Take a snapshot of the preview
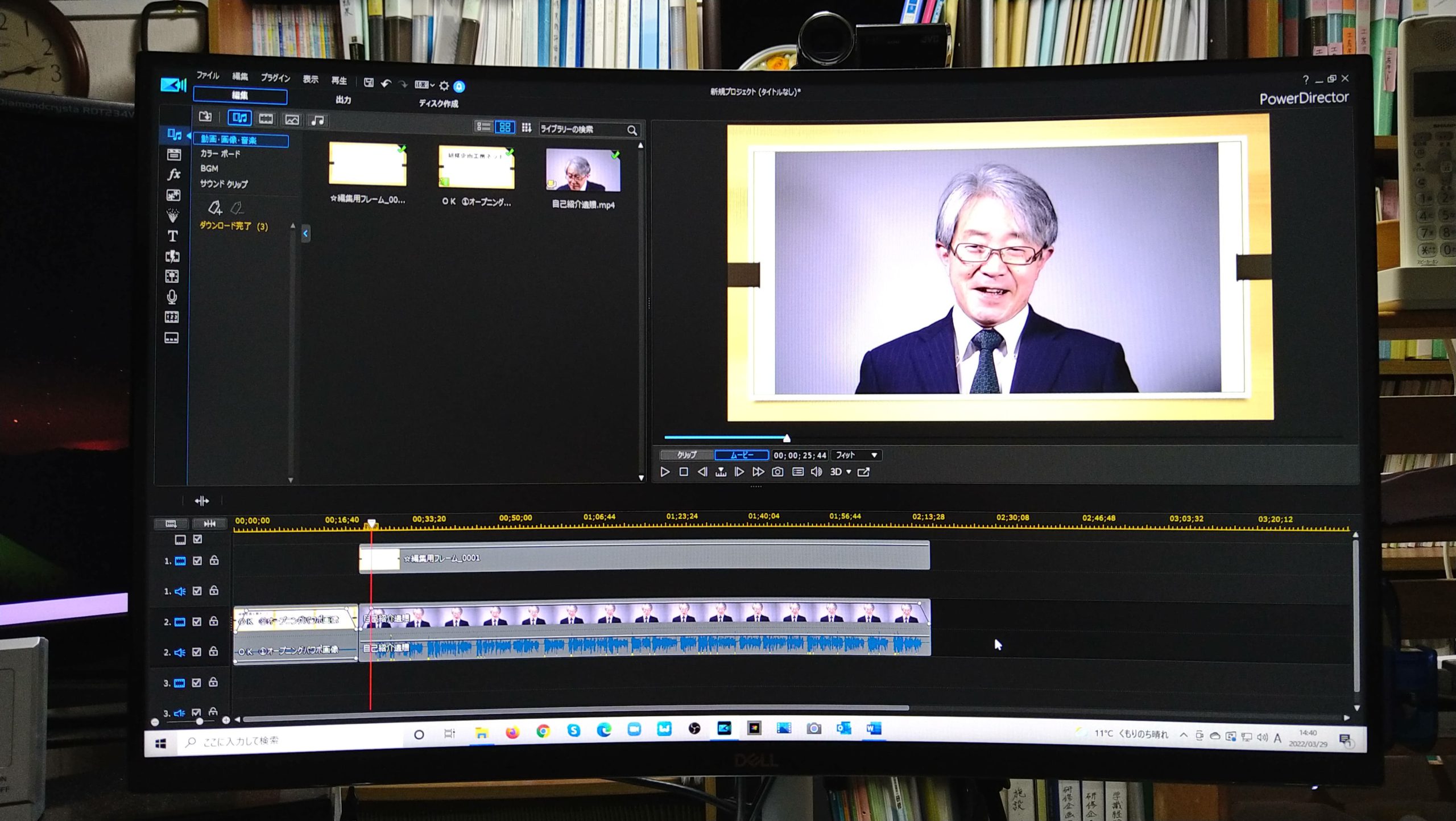Screen dimensions: 1456x821 pos(777,472)
